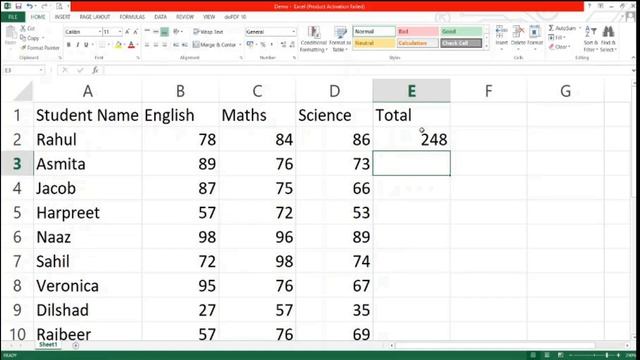
Task: Select column E header
Action: 411,91
